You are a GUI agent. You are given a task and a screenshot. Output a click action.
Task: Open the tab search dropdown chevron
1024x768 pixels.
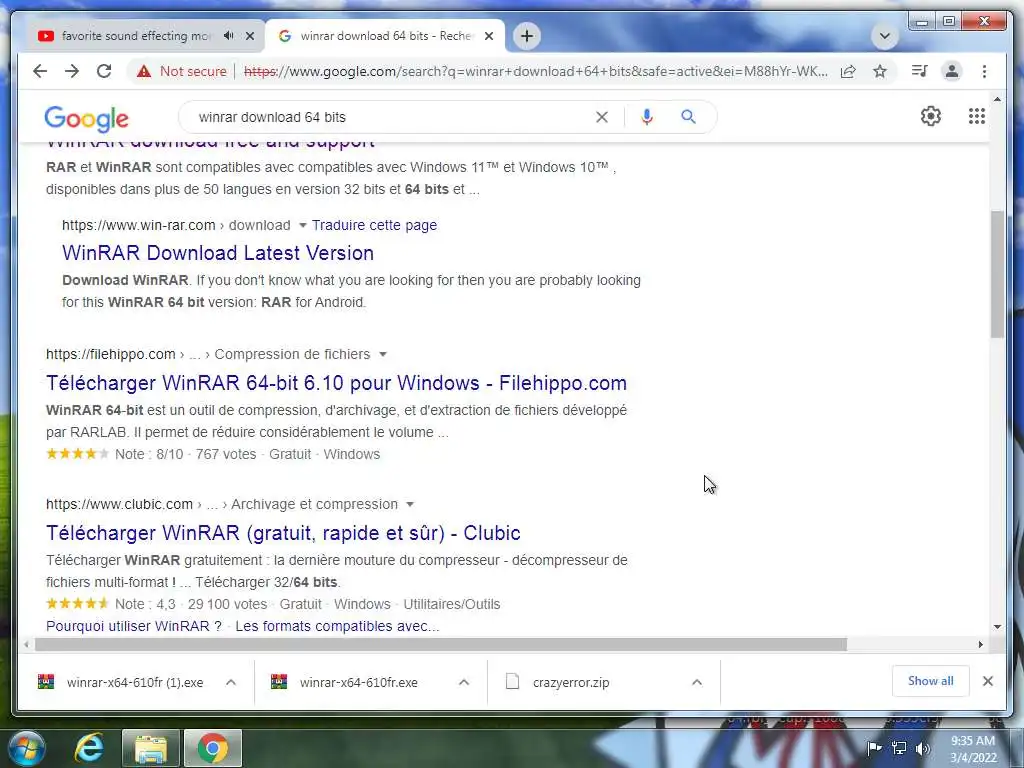pyautogui.click(x=884, y=36)
